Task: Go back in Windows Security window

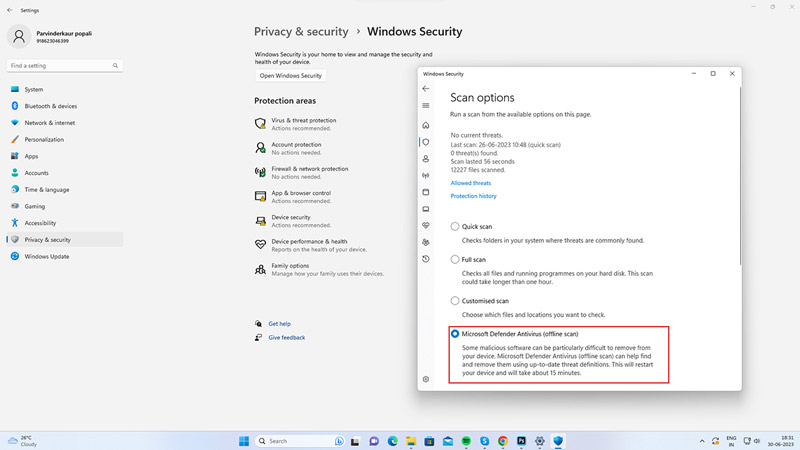Action: pyautogui.click(x=426, y=89)
